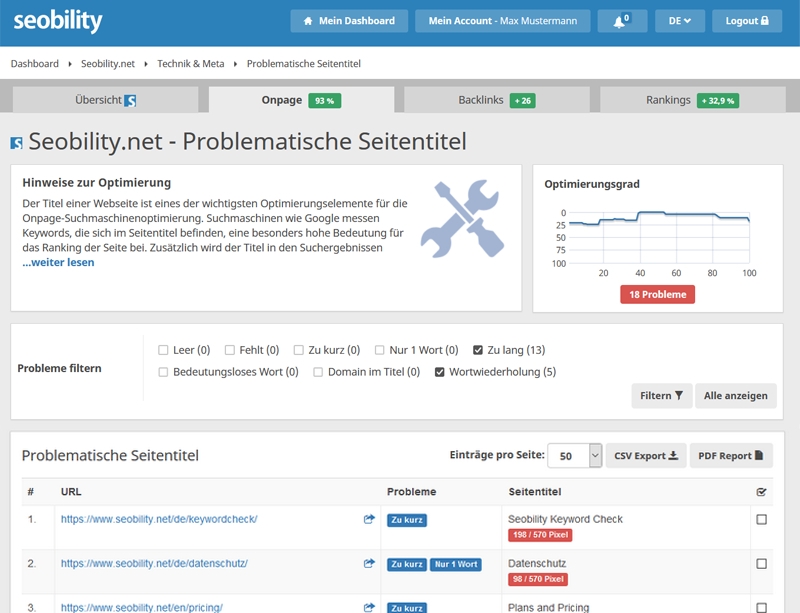Click the CSV Export button

(x=646, y=455)
